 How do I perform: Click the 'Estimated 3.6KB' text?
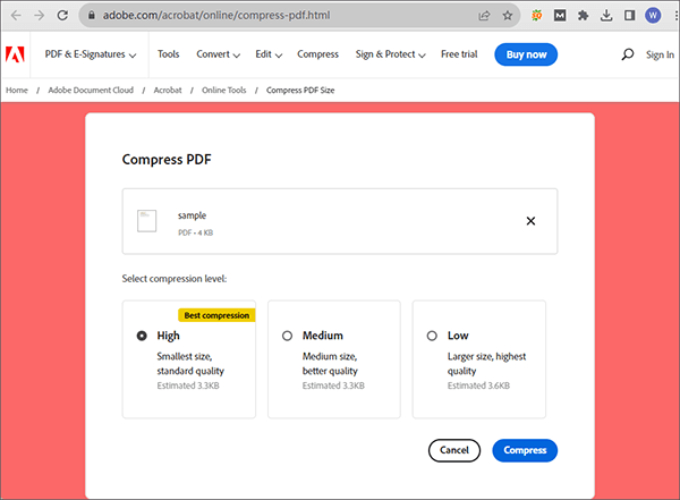coord(478,386)
